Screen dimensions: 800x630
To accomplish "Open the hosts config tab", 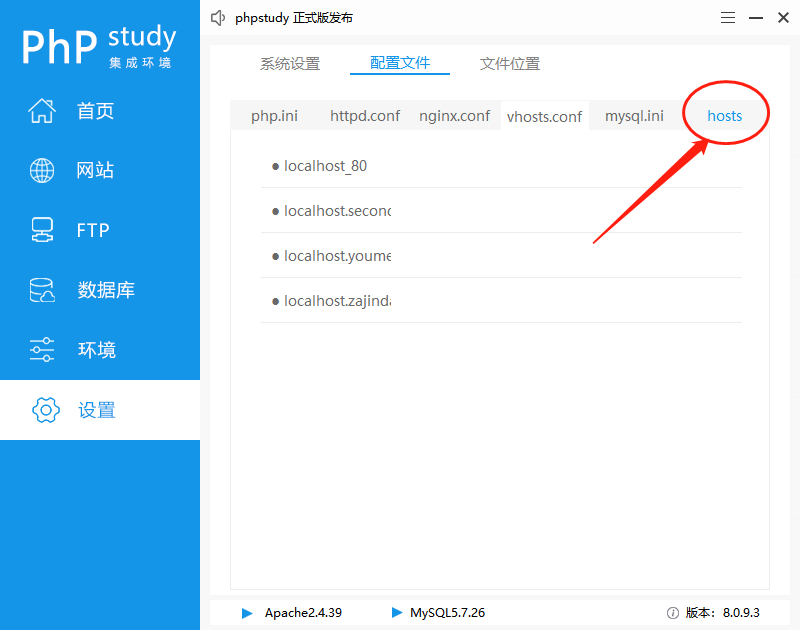I will [x=725, y=116].
